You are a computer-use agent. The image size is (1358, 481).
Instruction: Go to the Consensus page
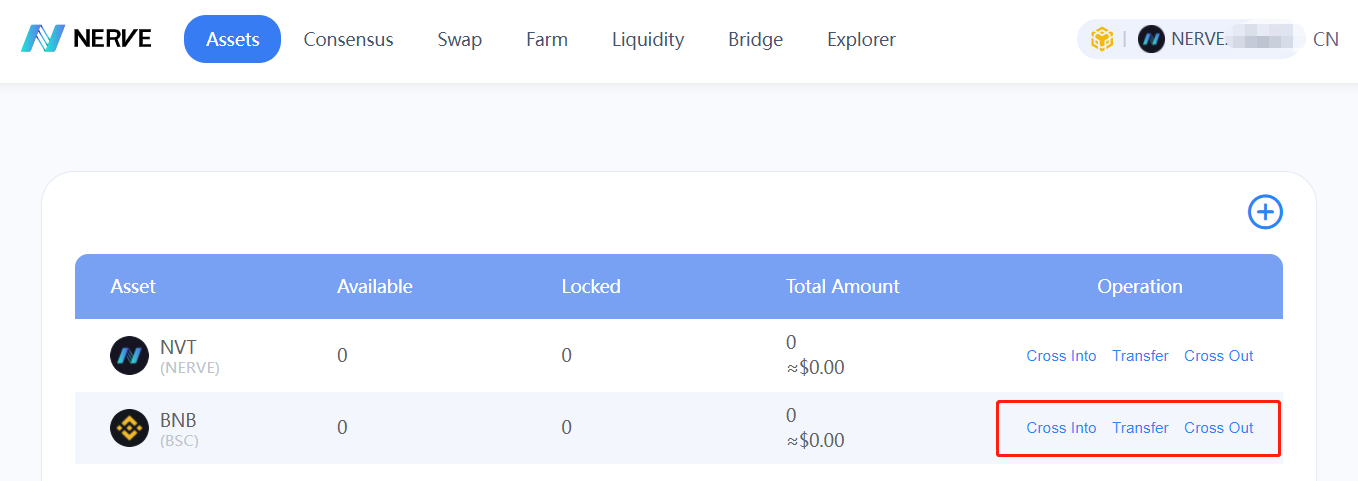coord(348,40)
